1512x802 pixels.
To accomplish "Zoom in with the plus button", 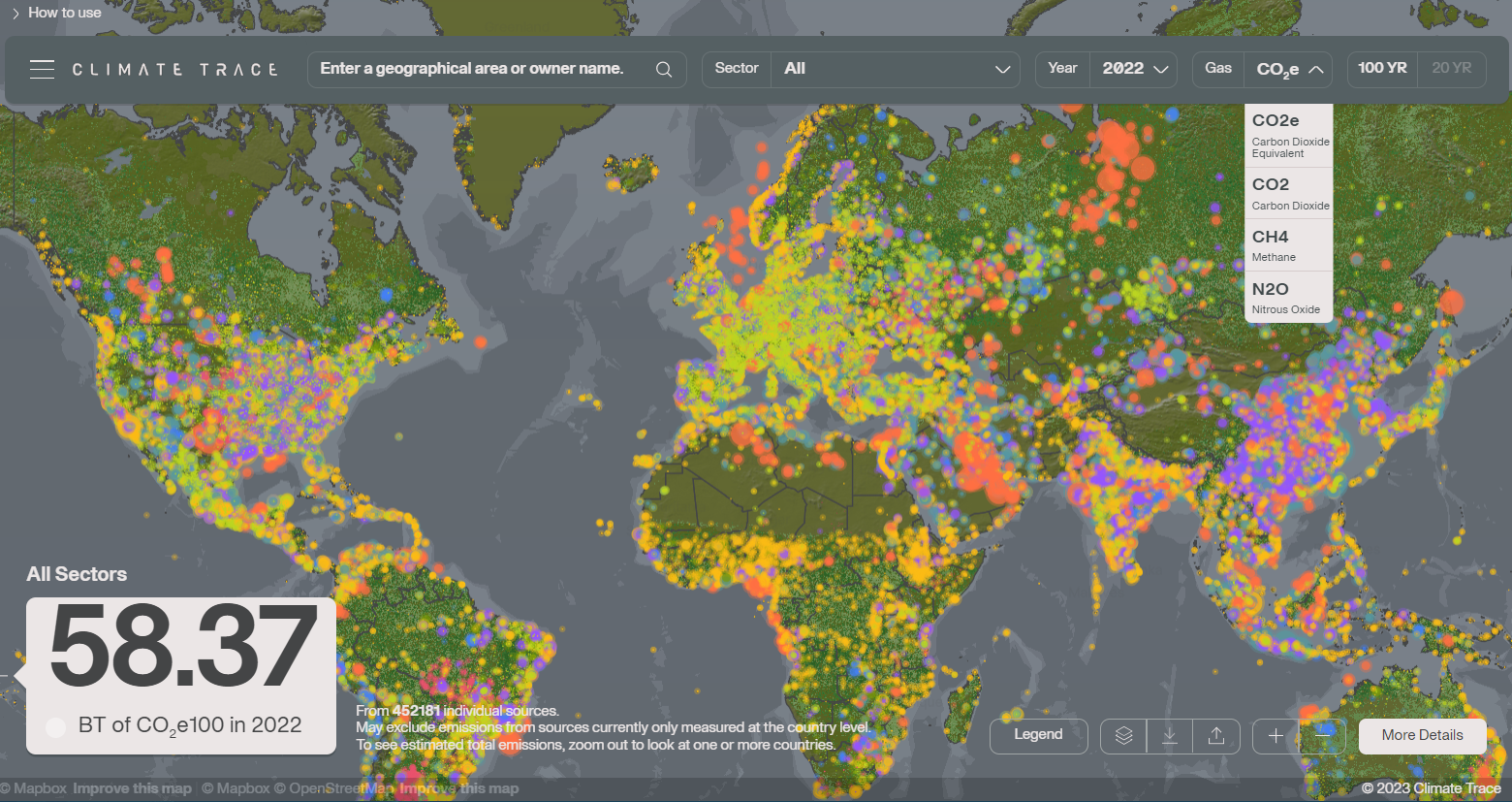I will tap(1276, 736).
